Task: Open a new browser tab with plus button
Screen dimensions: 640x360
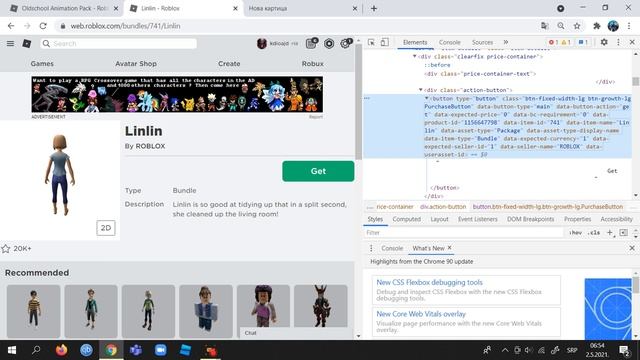Action: [x=374, y=8]
